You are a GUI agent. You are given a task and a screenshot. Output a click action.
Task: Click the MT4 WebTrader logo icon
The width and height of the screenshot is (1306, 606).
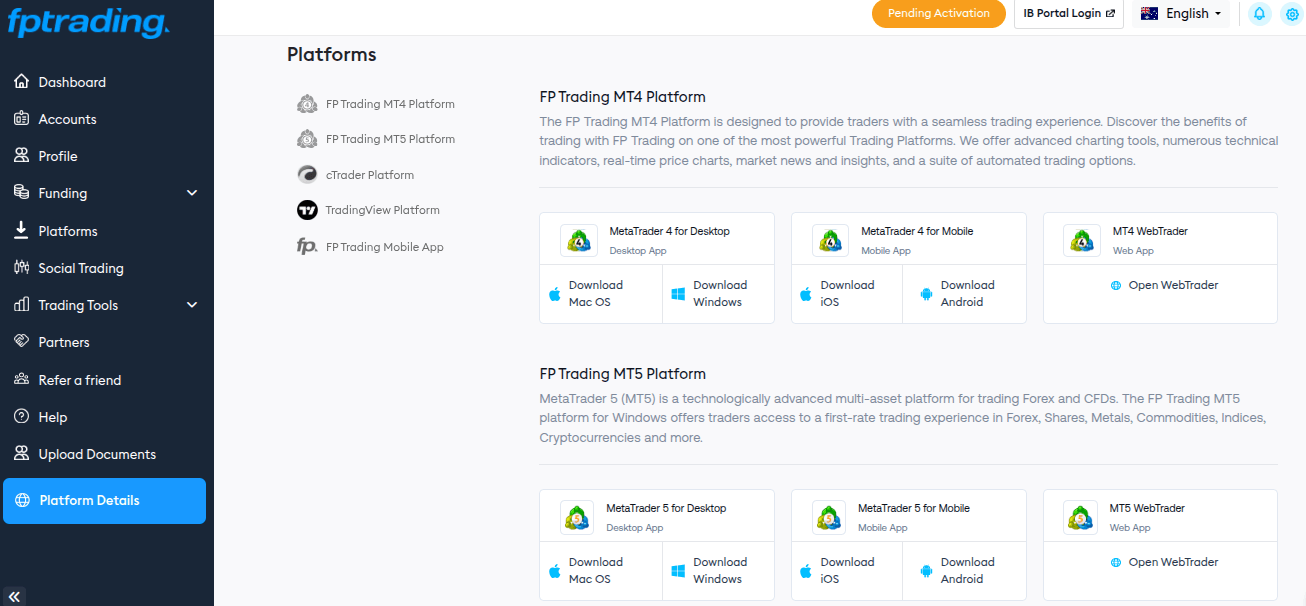(1081, 240)
